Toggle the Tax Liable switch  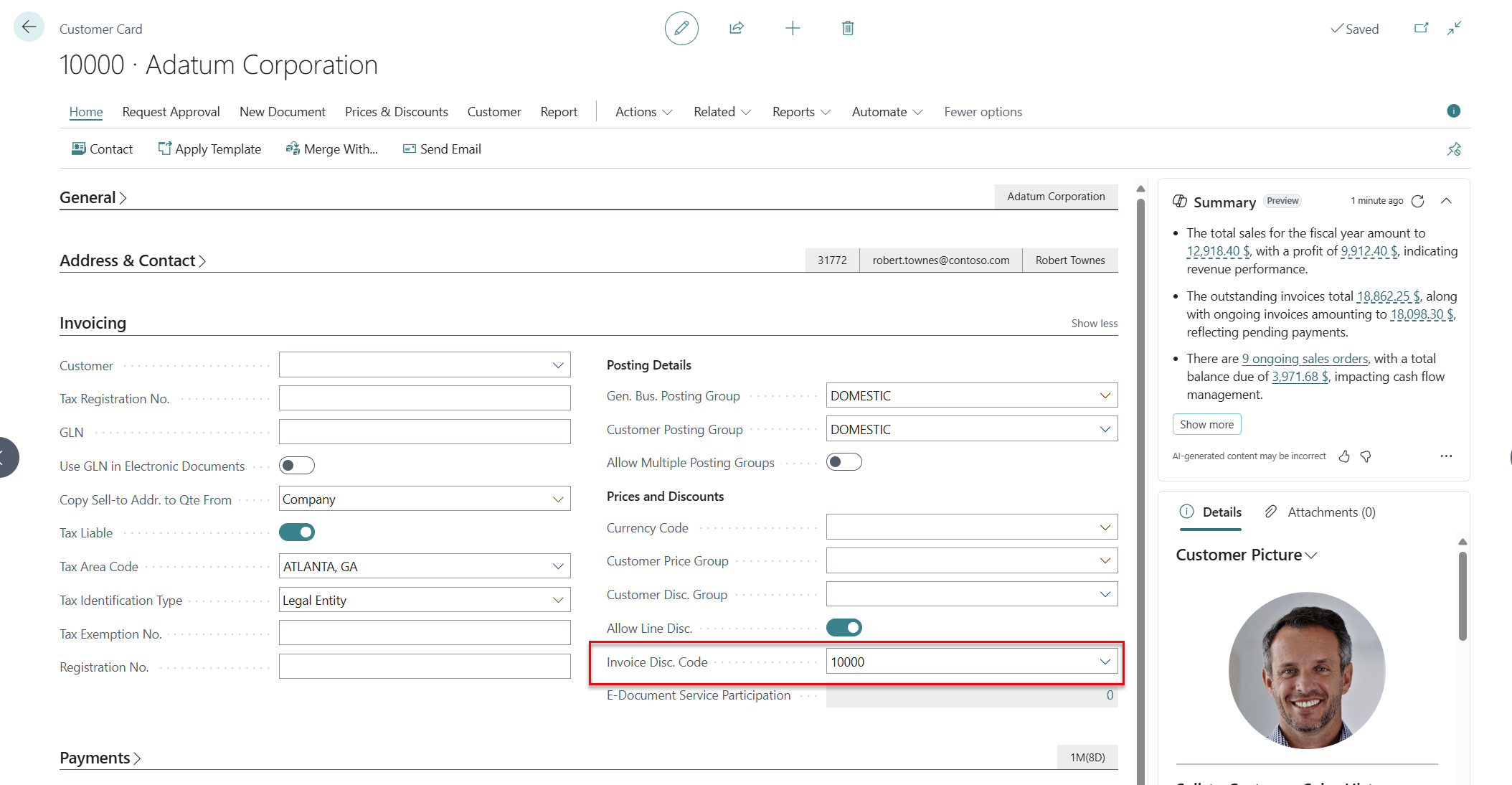point(297,532)
